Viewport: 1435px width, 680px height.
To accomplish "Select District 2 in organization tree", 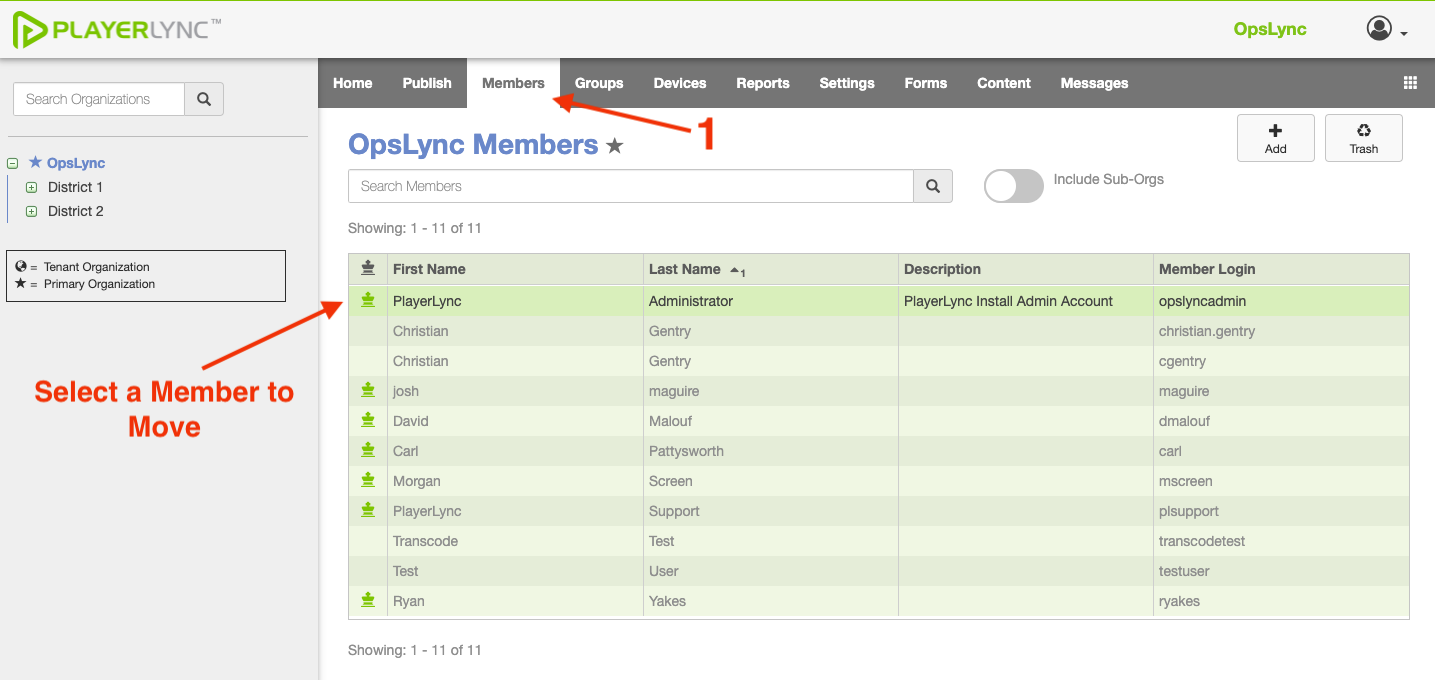I will click(75, 211).
